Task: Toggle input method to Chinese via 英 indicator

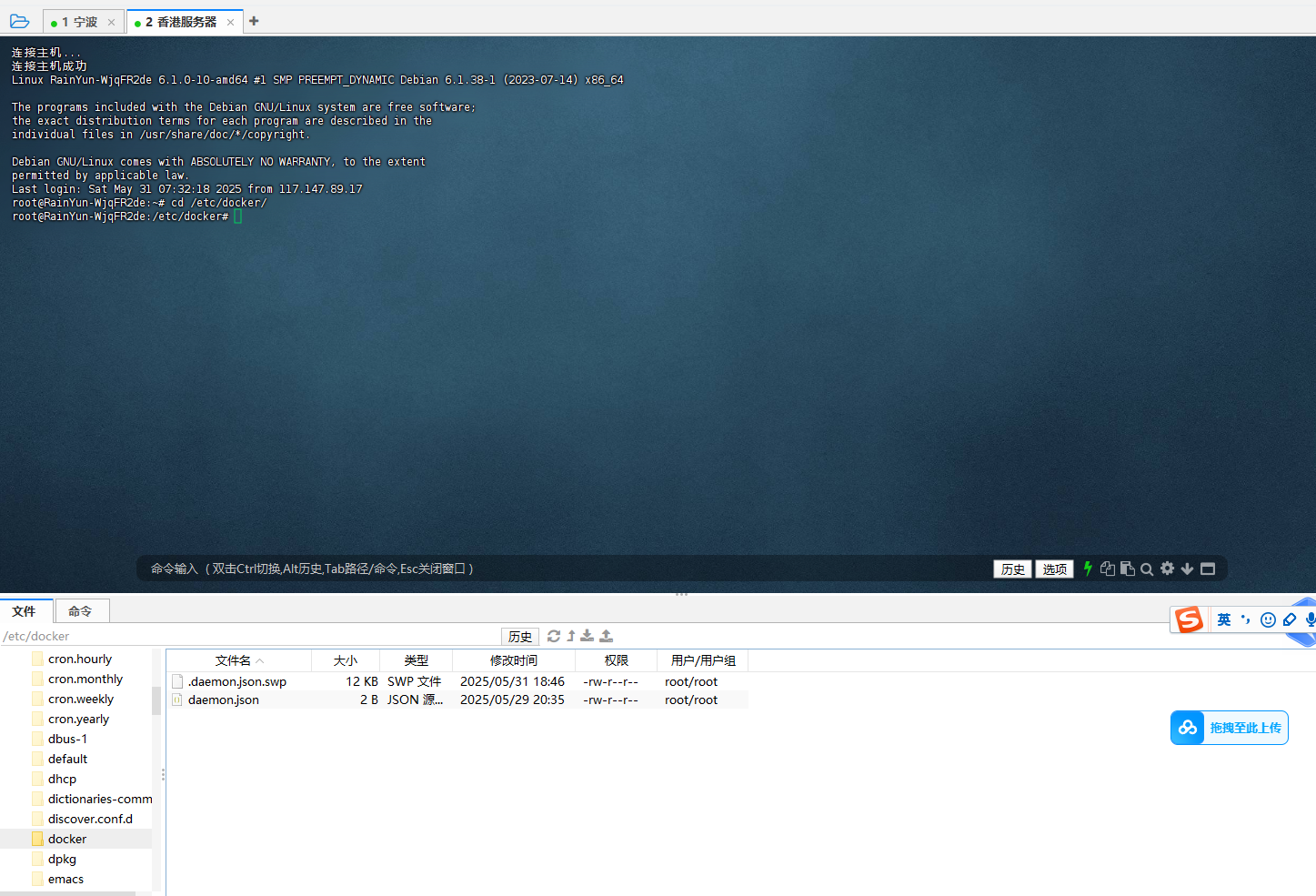Action: pyautogui.click(x=1223, y=619)
